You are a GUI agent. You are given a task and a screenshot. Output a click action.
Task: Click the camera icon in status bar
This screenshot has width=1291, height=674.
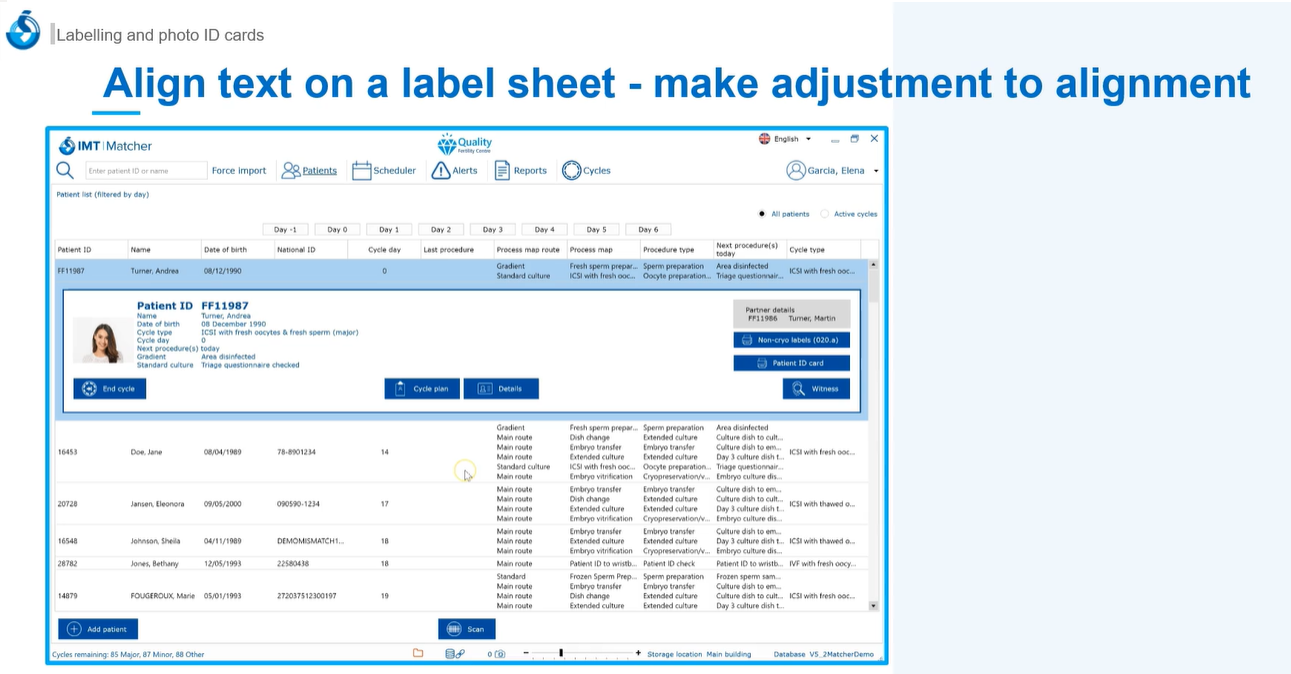click(x=499, y=654)
